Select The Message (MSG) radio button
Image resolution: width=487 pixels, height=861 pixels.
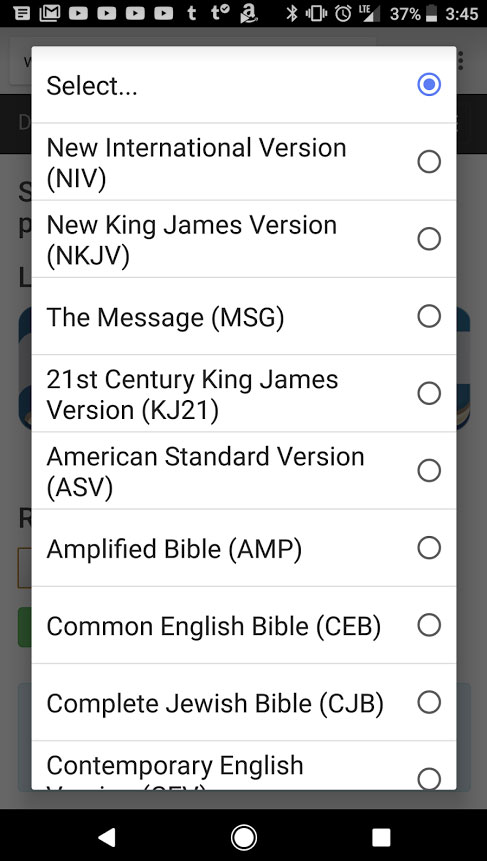(x=429, y=316)
